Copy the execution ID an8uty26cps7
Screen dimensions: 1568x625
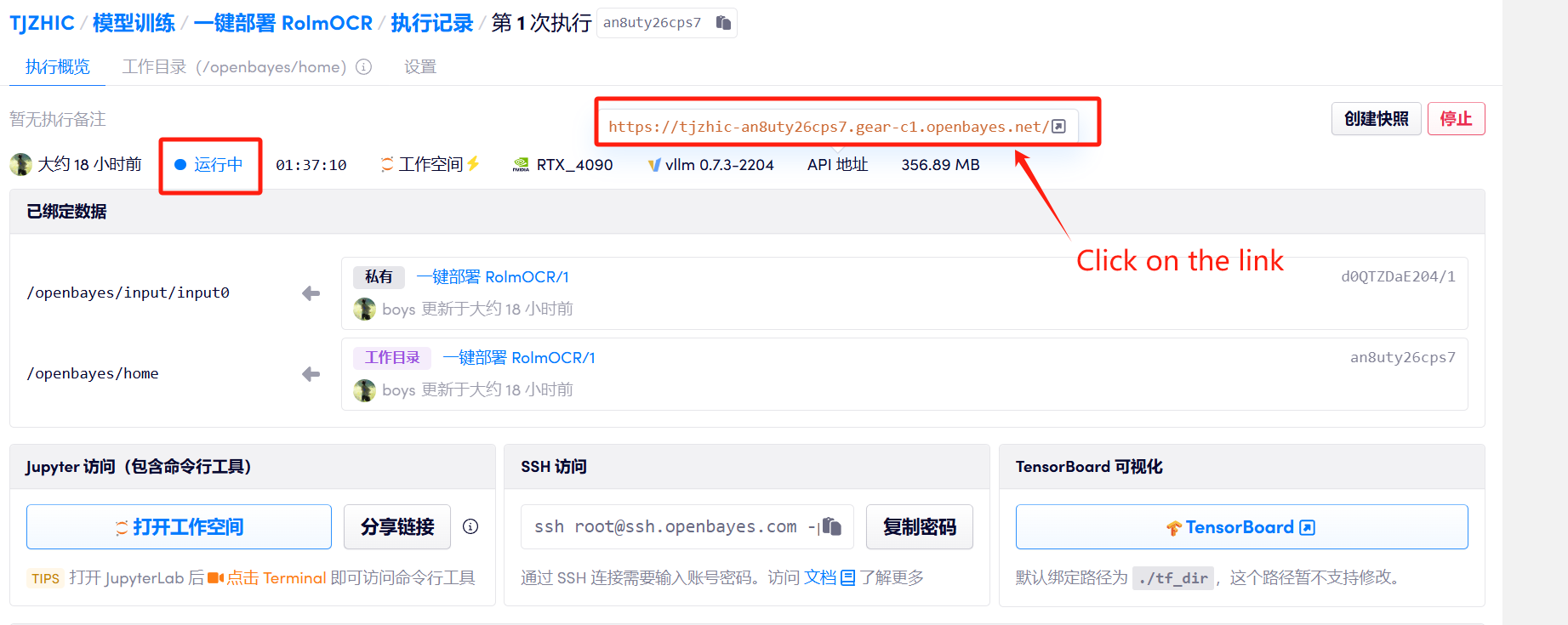(723, 23)
